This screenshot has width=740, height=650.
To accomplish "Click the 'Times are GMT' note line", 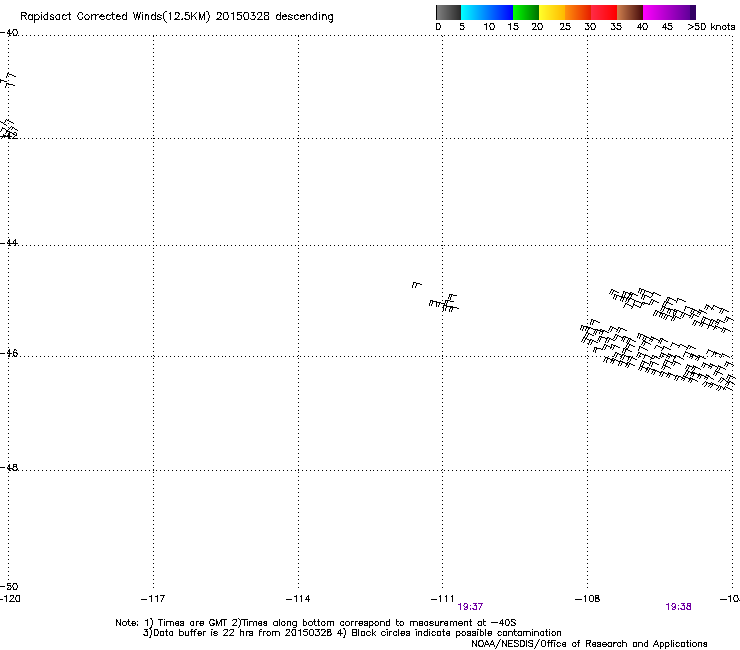I will pyautogui.click(x=315, y=623).
